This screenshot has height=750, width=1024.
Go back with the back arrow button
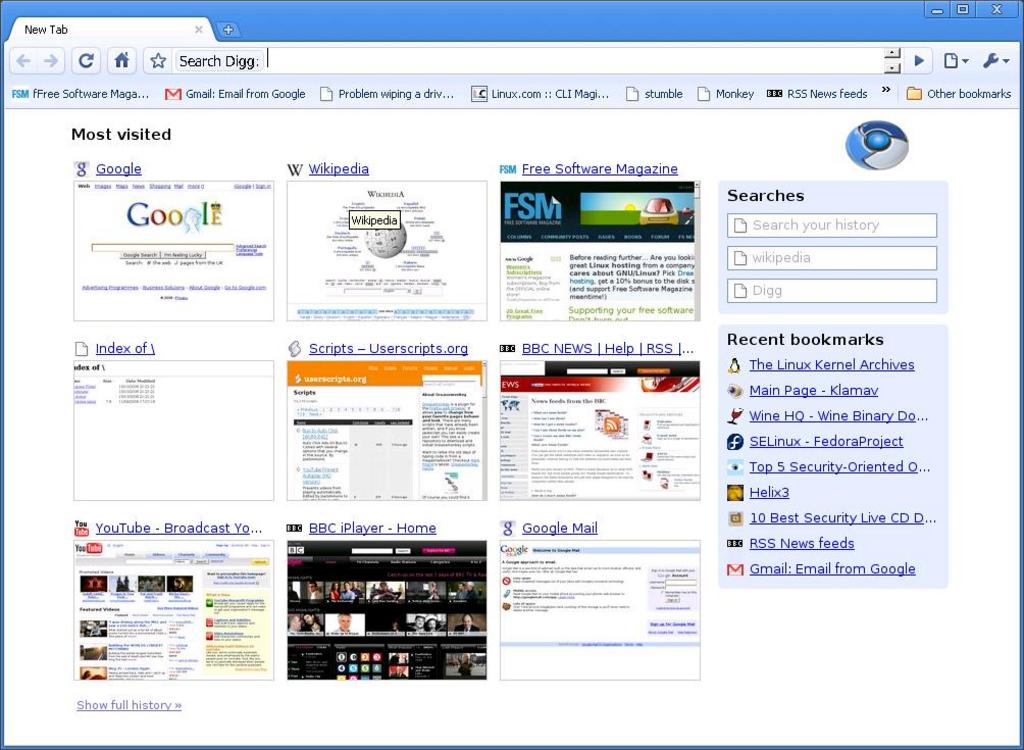tap(24, 61)
